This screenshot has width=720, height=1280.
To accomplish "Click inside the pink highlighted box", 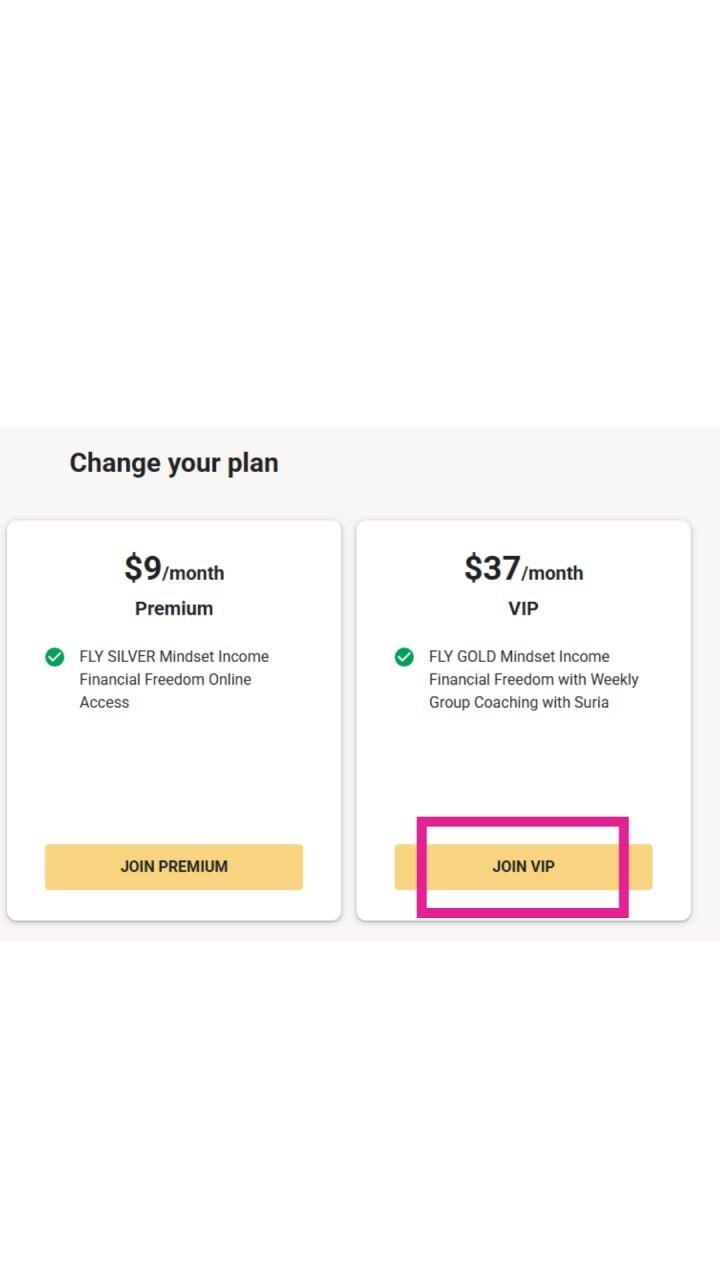I will (x=523, y=866).
